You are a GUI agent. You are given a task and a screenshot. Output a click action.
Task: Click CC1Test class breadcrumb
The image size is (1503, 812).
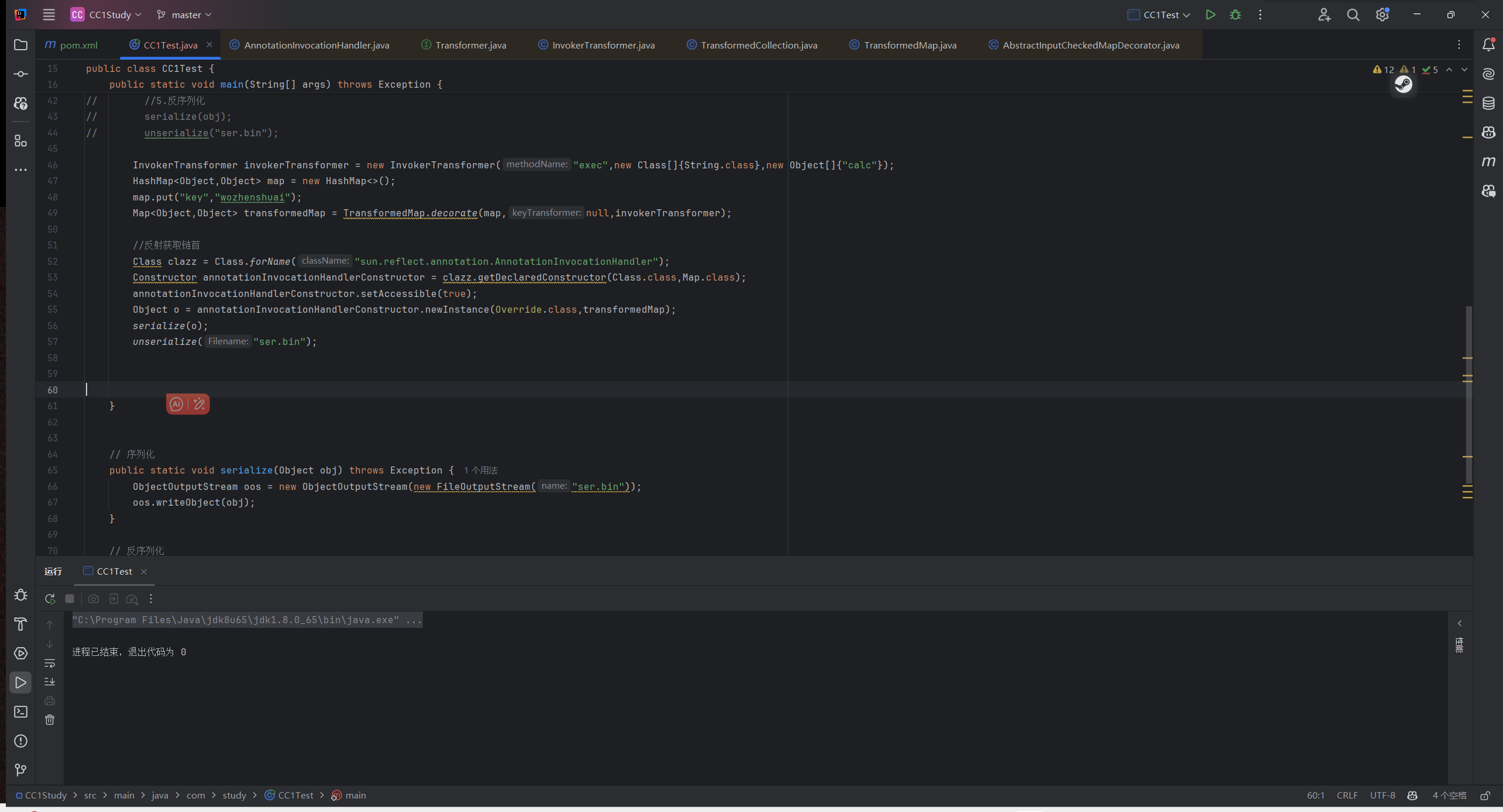point(289,795)
